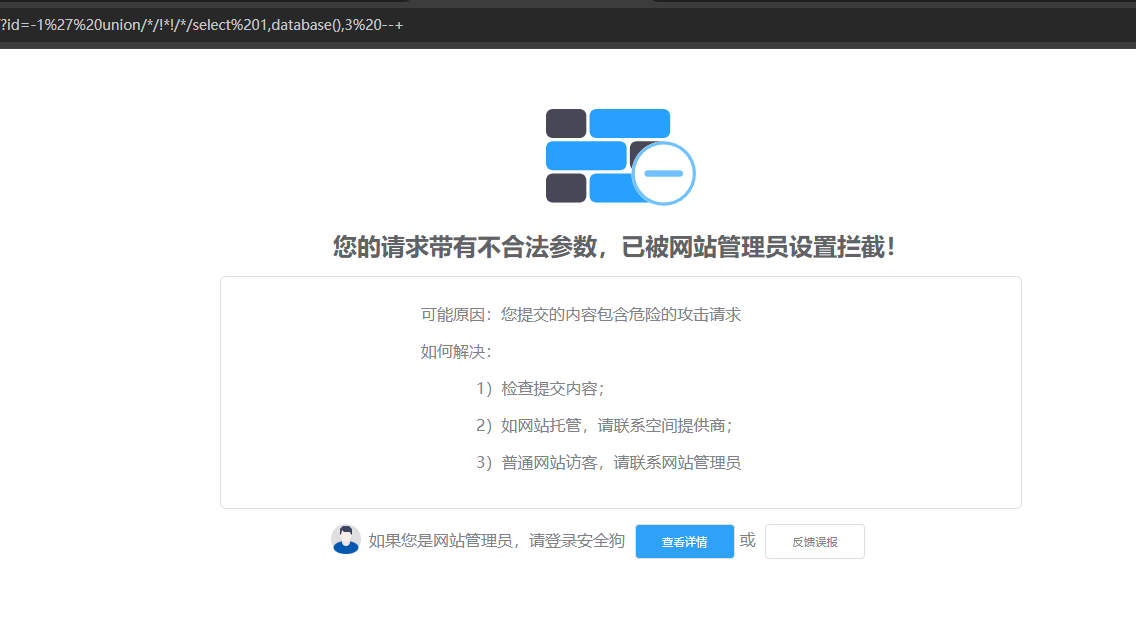Open details with 查看详情 button

click(x=684, y=542)
